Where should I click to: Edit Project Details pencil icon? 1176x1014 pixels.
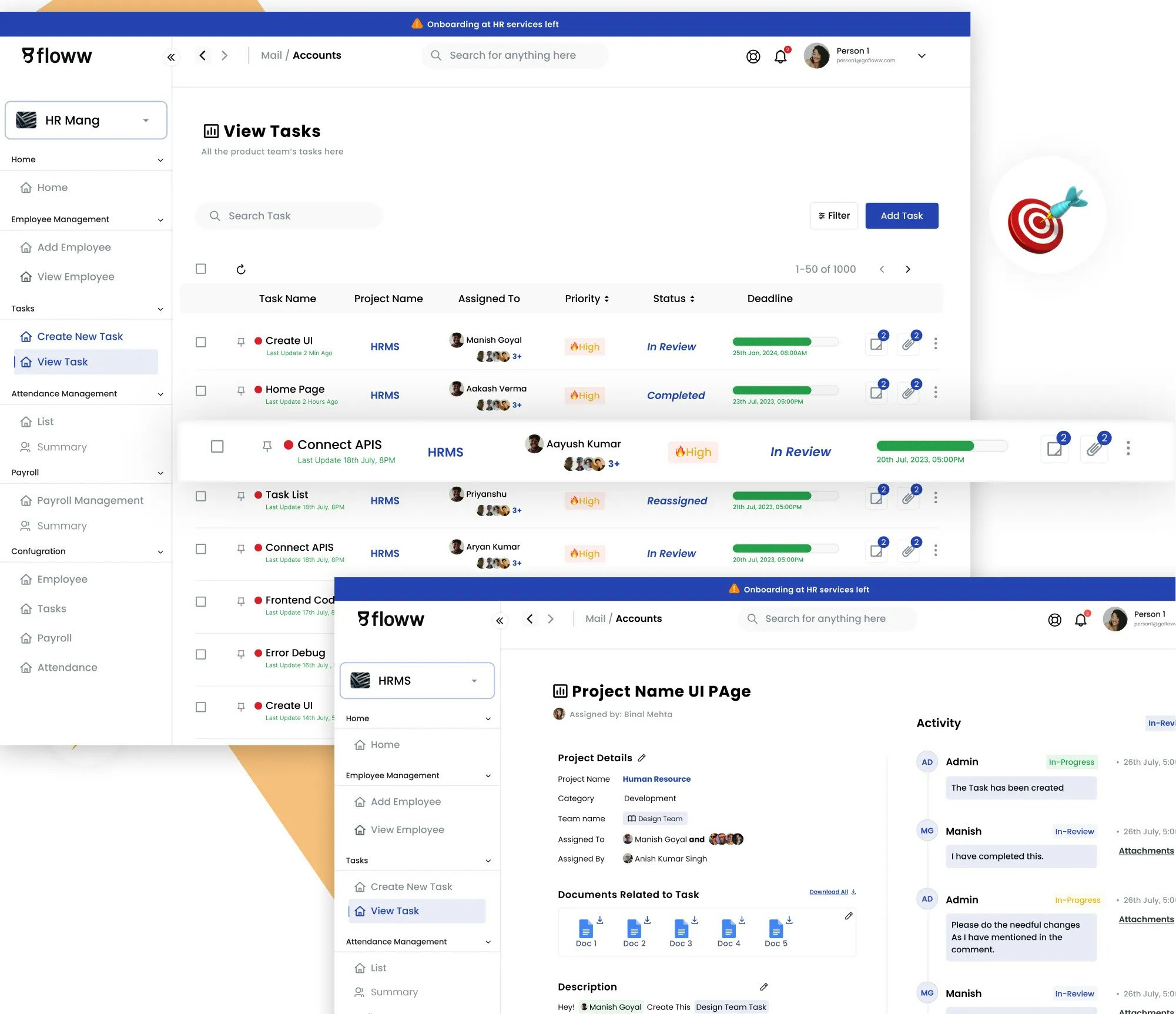tap(642, 758)
